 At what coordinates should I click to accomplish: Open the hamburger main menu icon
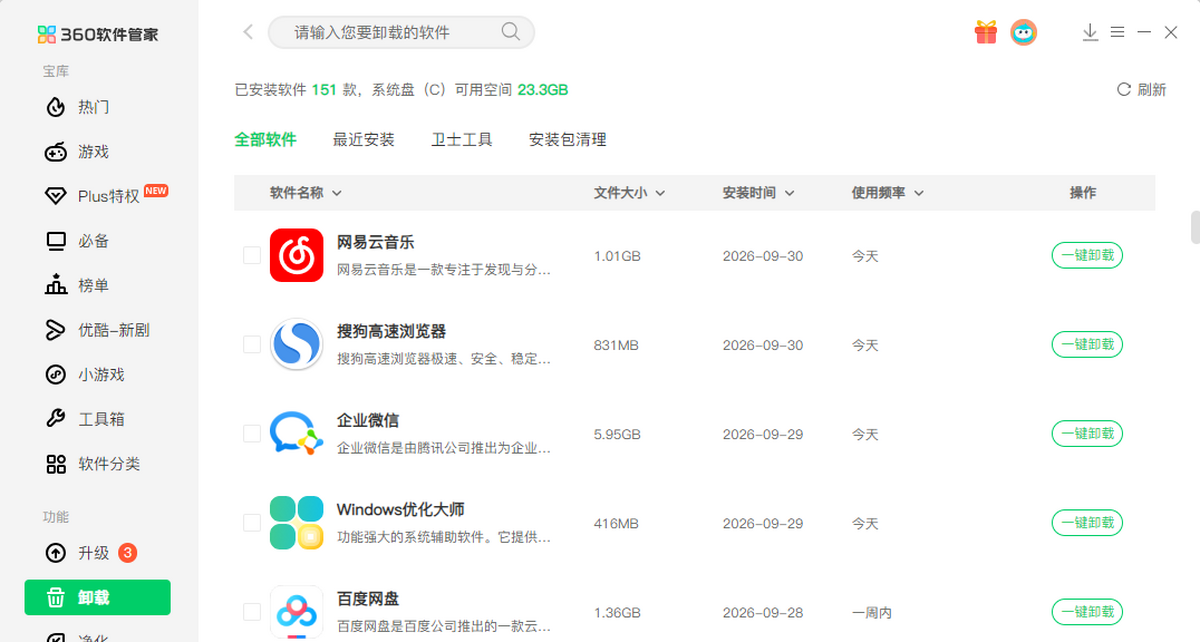coord(1118,32)
